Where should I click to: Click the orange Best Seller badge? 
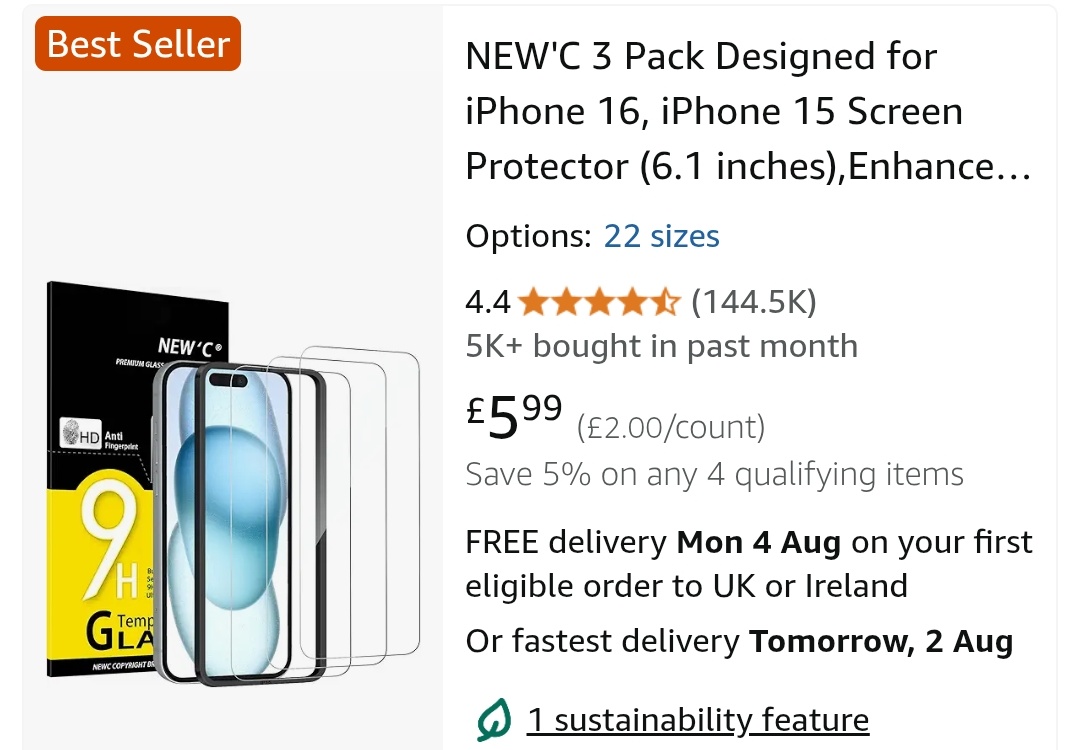click(138, 44)
